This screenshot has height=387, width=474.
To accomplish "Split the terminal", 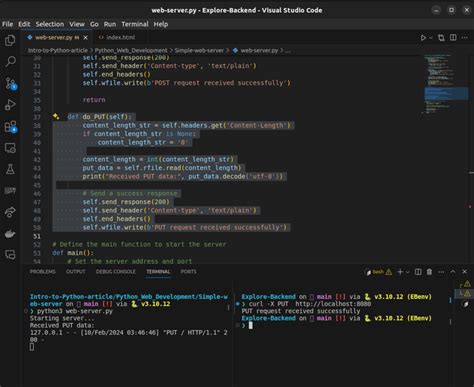I will [x=418, y=272].
